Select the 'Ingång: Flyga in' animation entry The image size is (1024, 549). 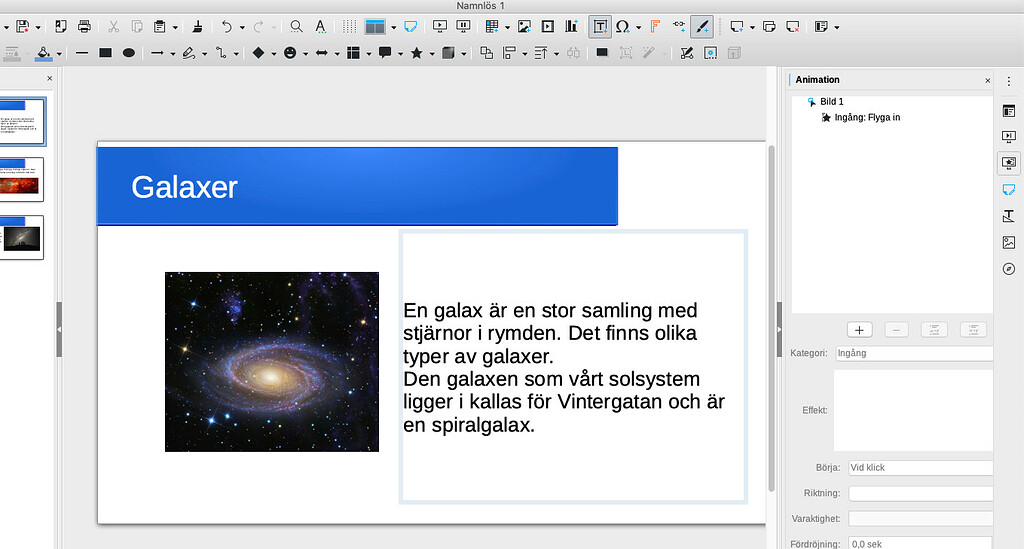(x=867, y=118)
